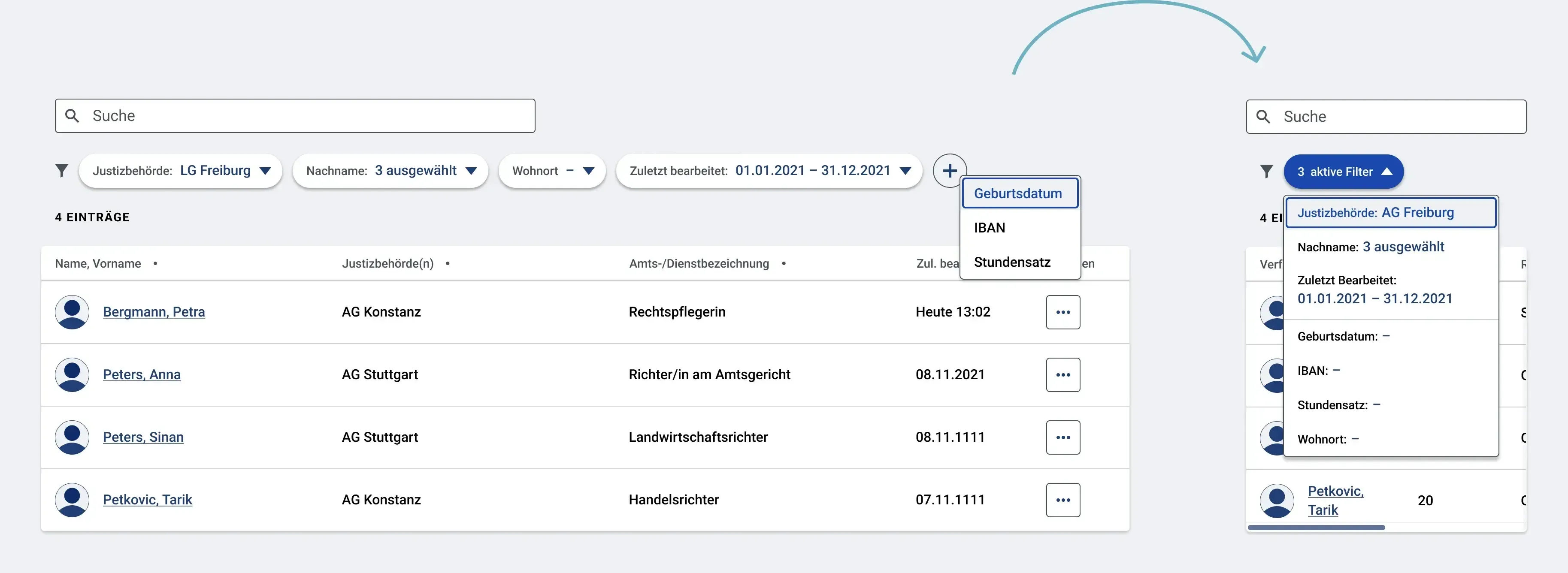Click into the wide Suche search field
This screenshot has height=573, width=1568.
click(x=295, y=115)
